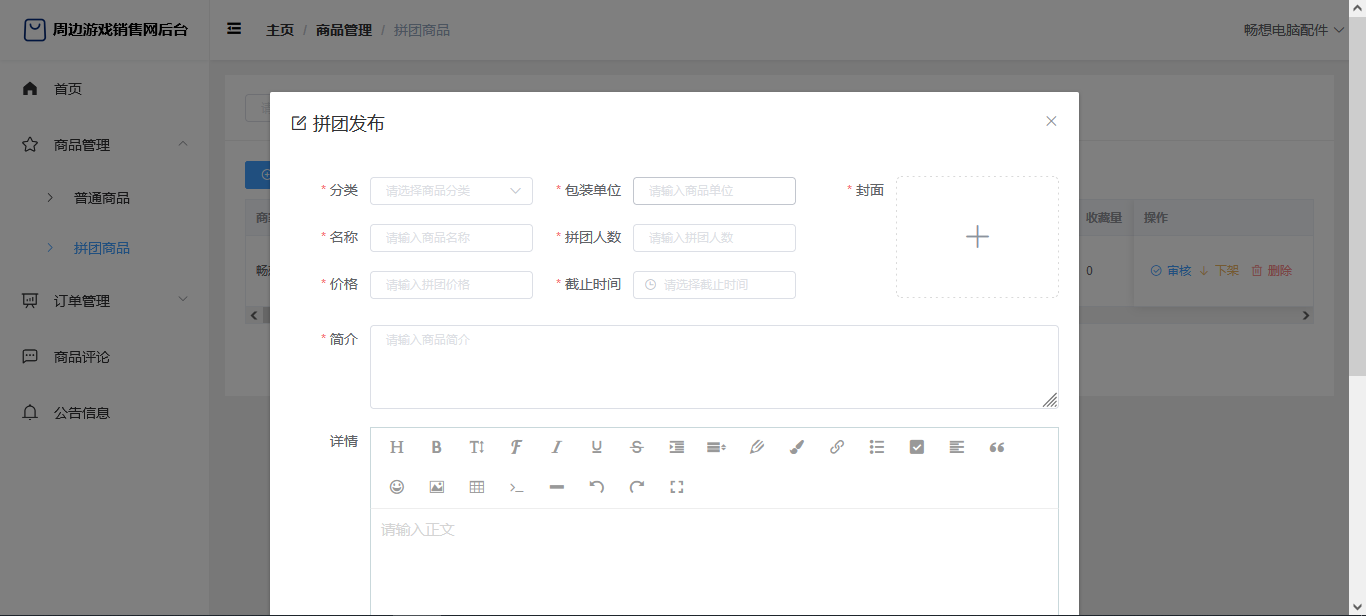The image size is (1366, 616).
Task: Insert an image via editor toolbar
Action: pos(437,487)
